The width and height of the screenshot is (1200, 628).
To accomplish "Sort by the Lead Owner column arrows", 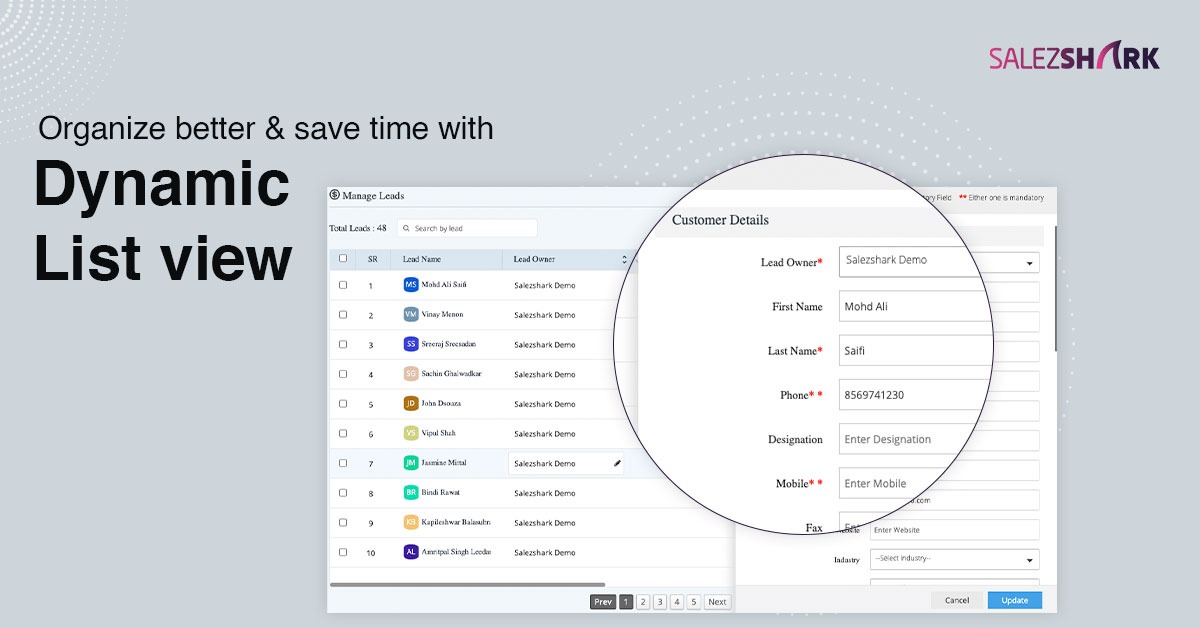I will (x=625, y=260).
